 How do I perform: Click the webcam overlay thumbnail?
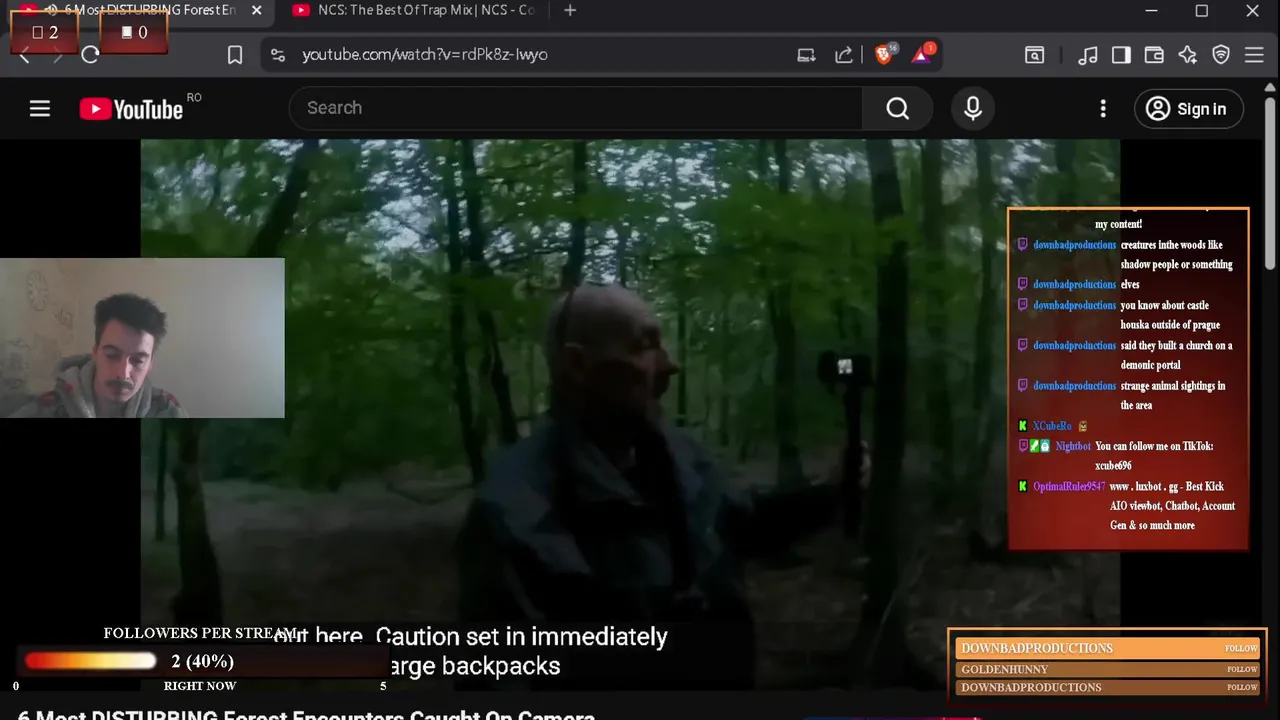[142, 338]
